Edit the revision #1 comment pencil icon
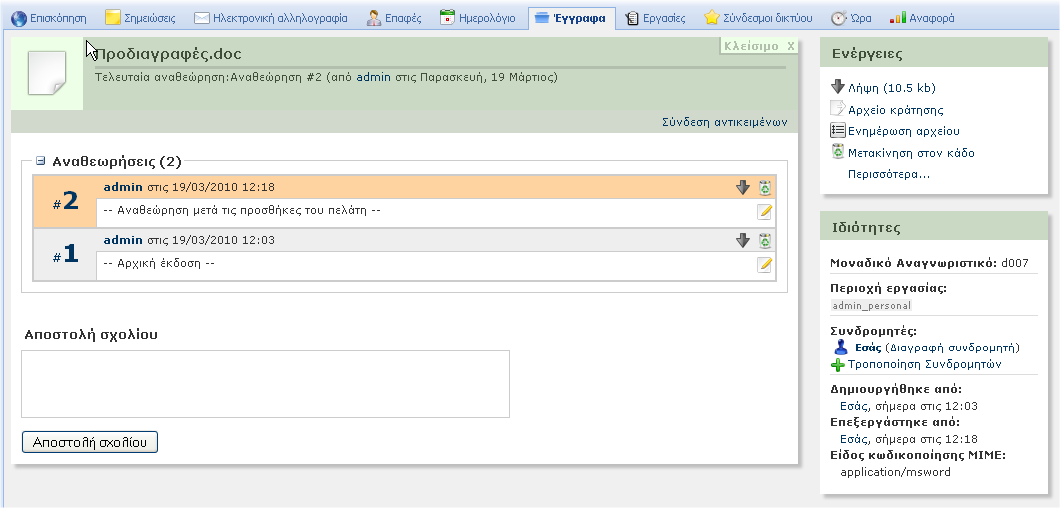Screen dimensions: 1060x508 [764, 264]
